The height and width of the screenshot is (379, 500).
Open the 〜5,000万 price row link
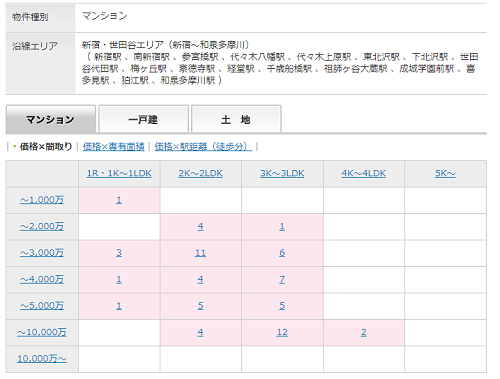pos(42,306)
